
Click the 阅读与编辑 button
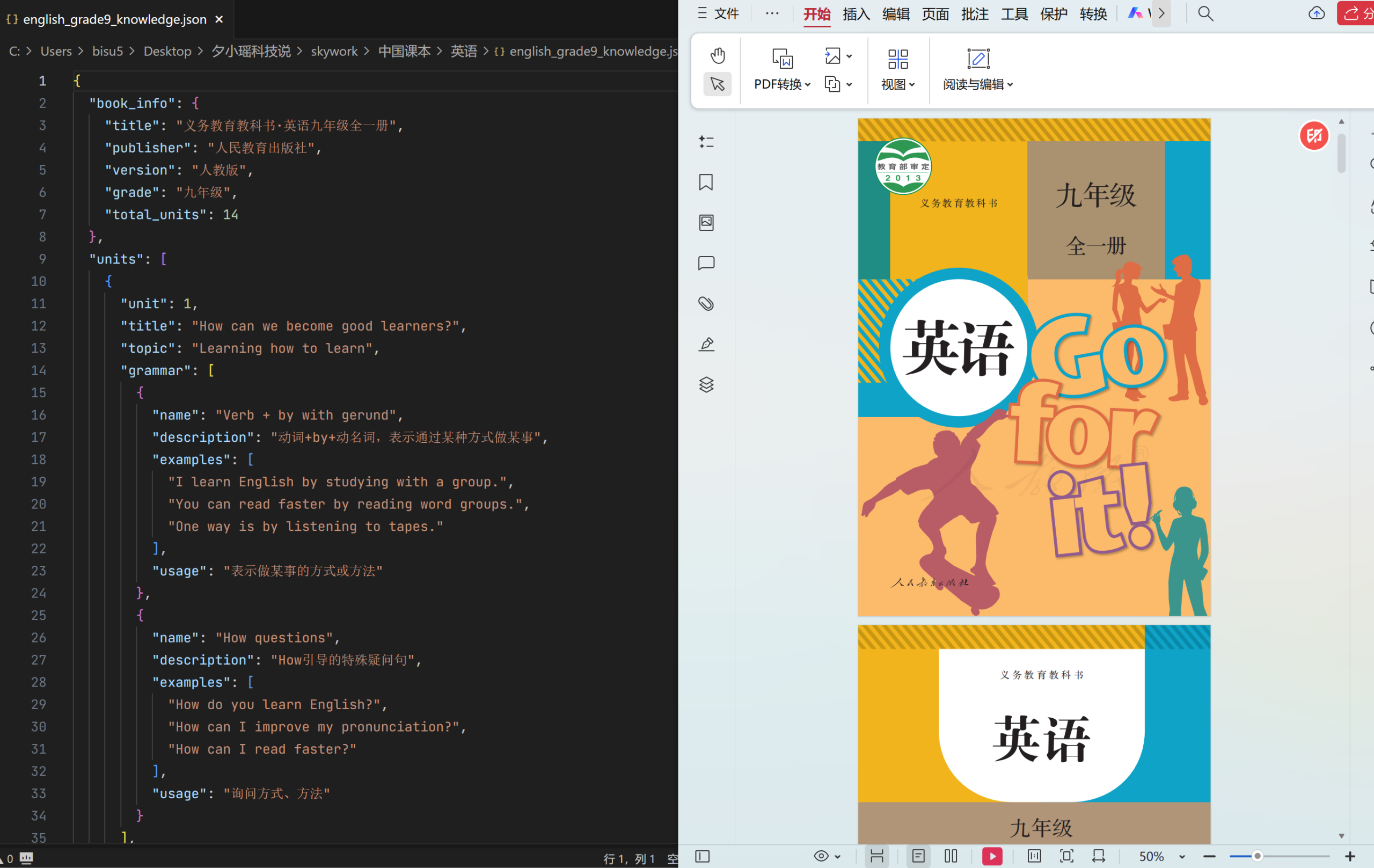[x=977, y=84]
